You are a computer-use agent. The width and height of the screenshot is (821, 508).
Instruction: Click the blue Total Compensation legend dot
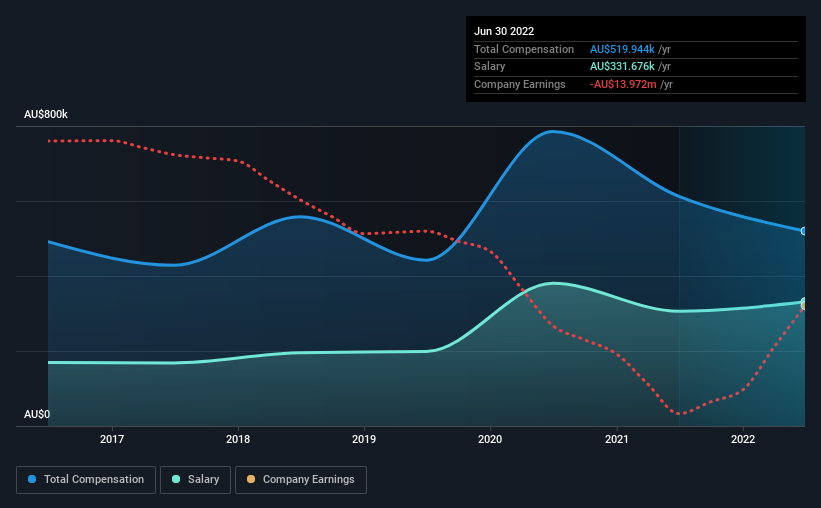(x=32, y=479)
